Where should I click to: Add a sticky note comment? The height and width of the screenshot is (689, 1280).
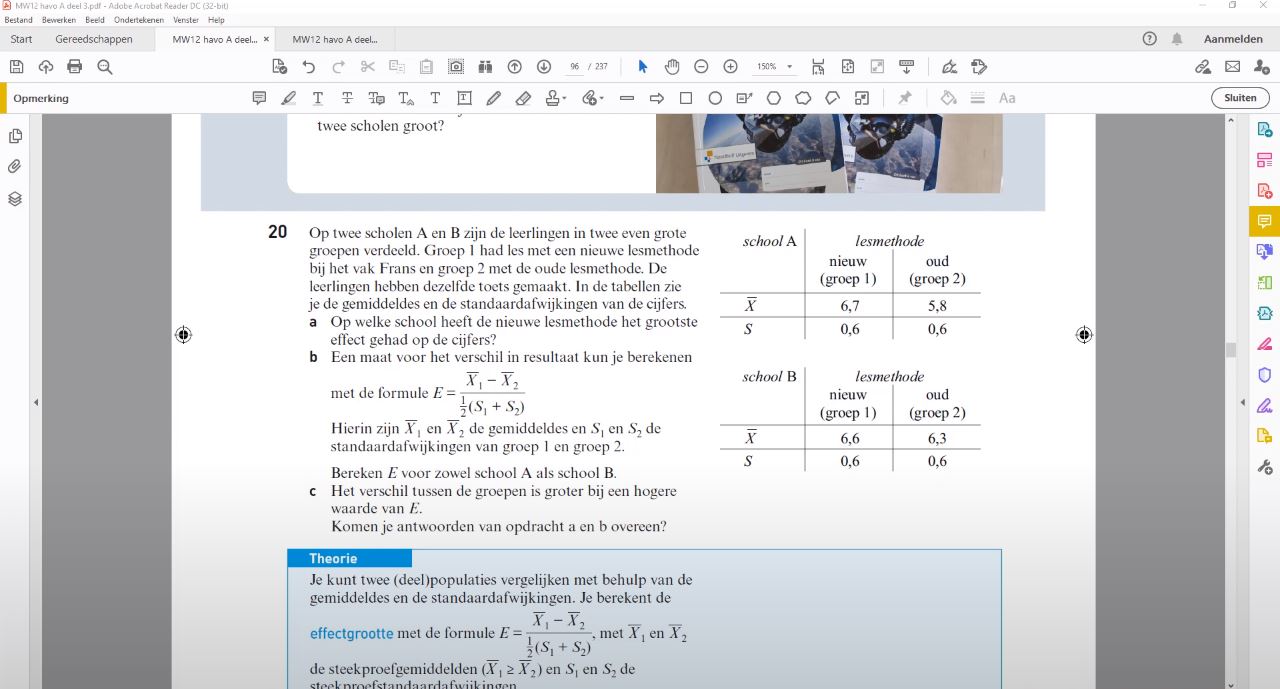point(259,98)
